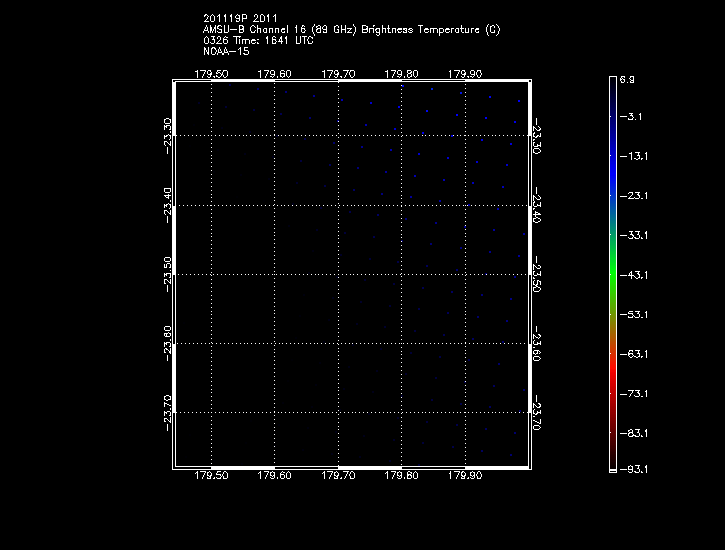The image size is (725, 550).
Task: Click the 179.80 longitude label on top axis
Action: pyautogui.click(x=401, y=73)
